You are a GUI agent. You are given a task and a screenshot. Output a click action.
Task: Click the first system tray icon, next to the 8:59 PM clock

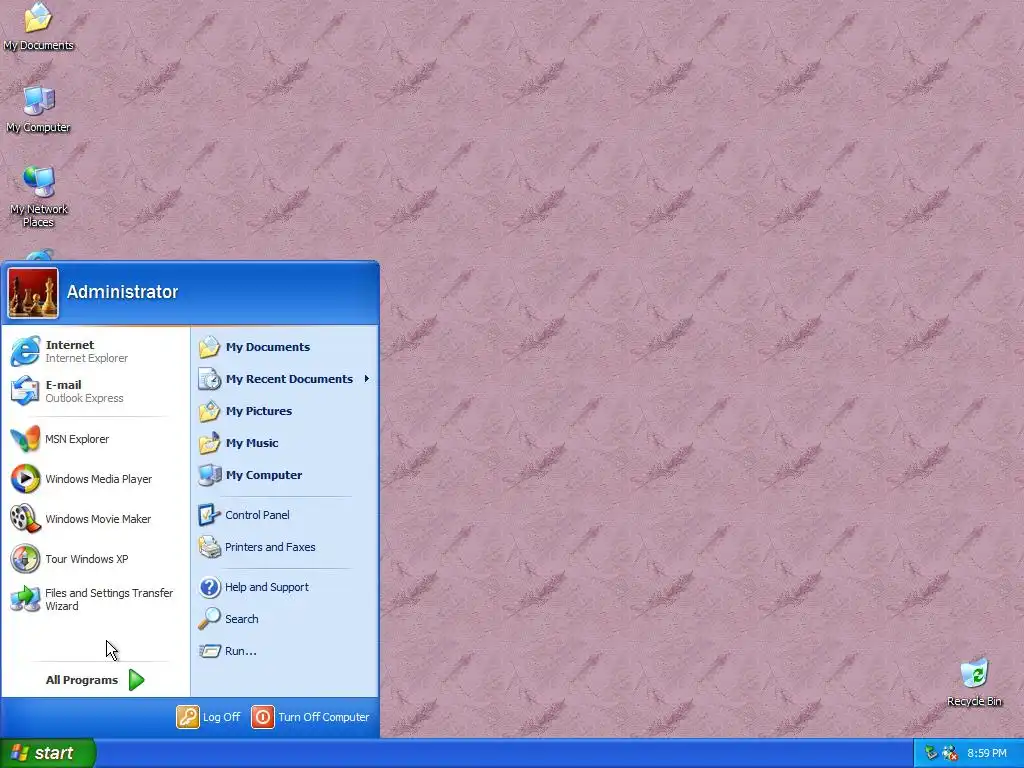[931, 753]
